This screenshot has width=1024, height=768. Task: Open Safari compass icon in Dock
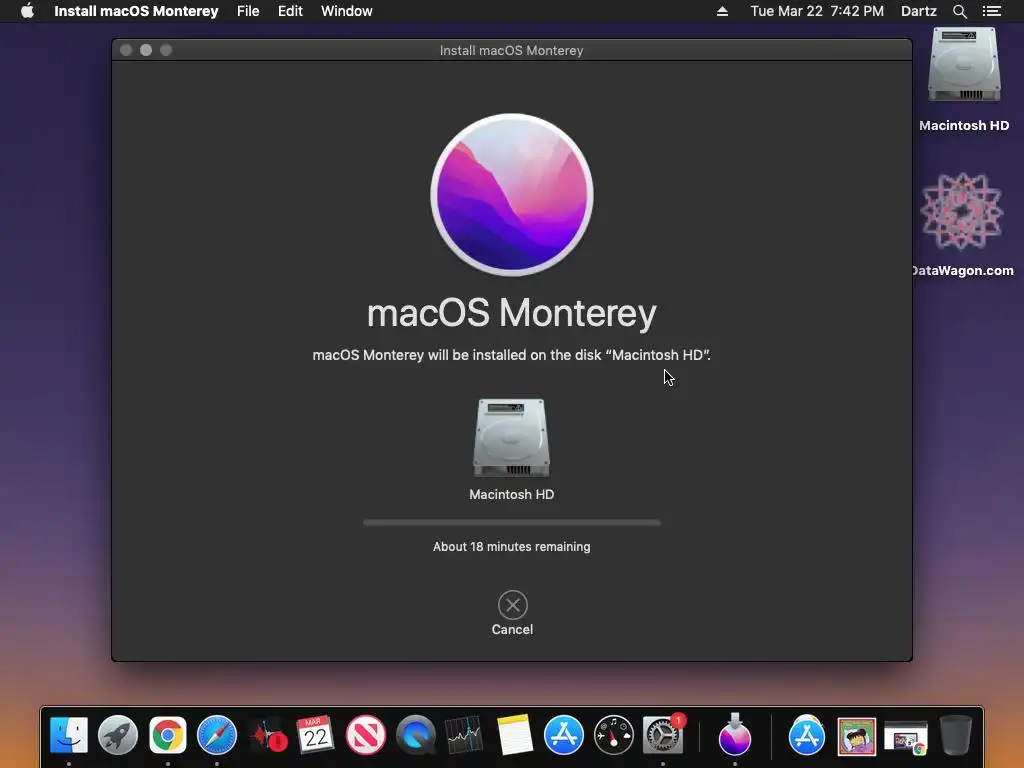(x=217, y=735)
